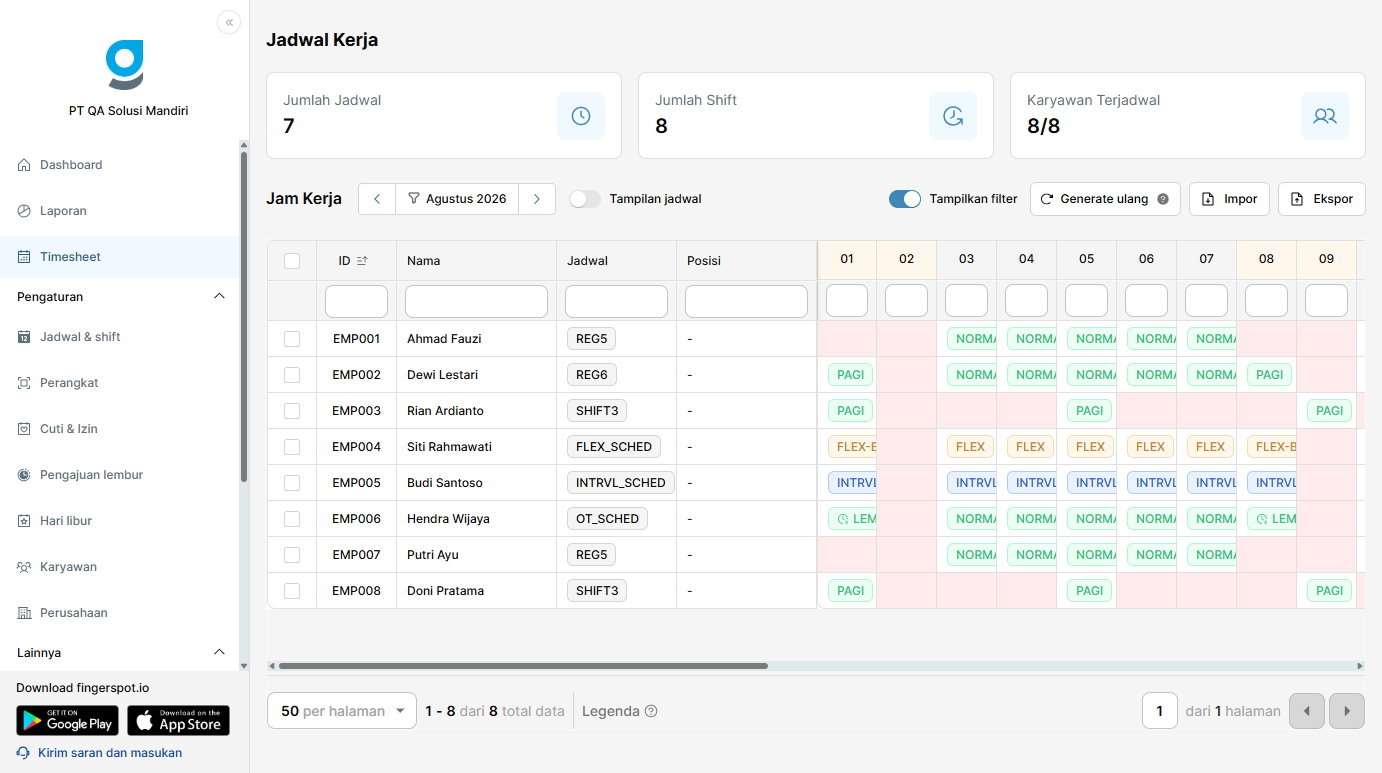1382x773 pixels.
Task: Click the Kirim saran dan masukan link
Action: 99,753
